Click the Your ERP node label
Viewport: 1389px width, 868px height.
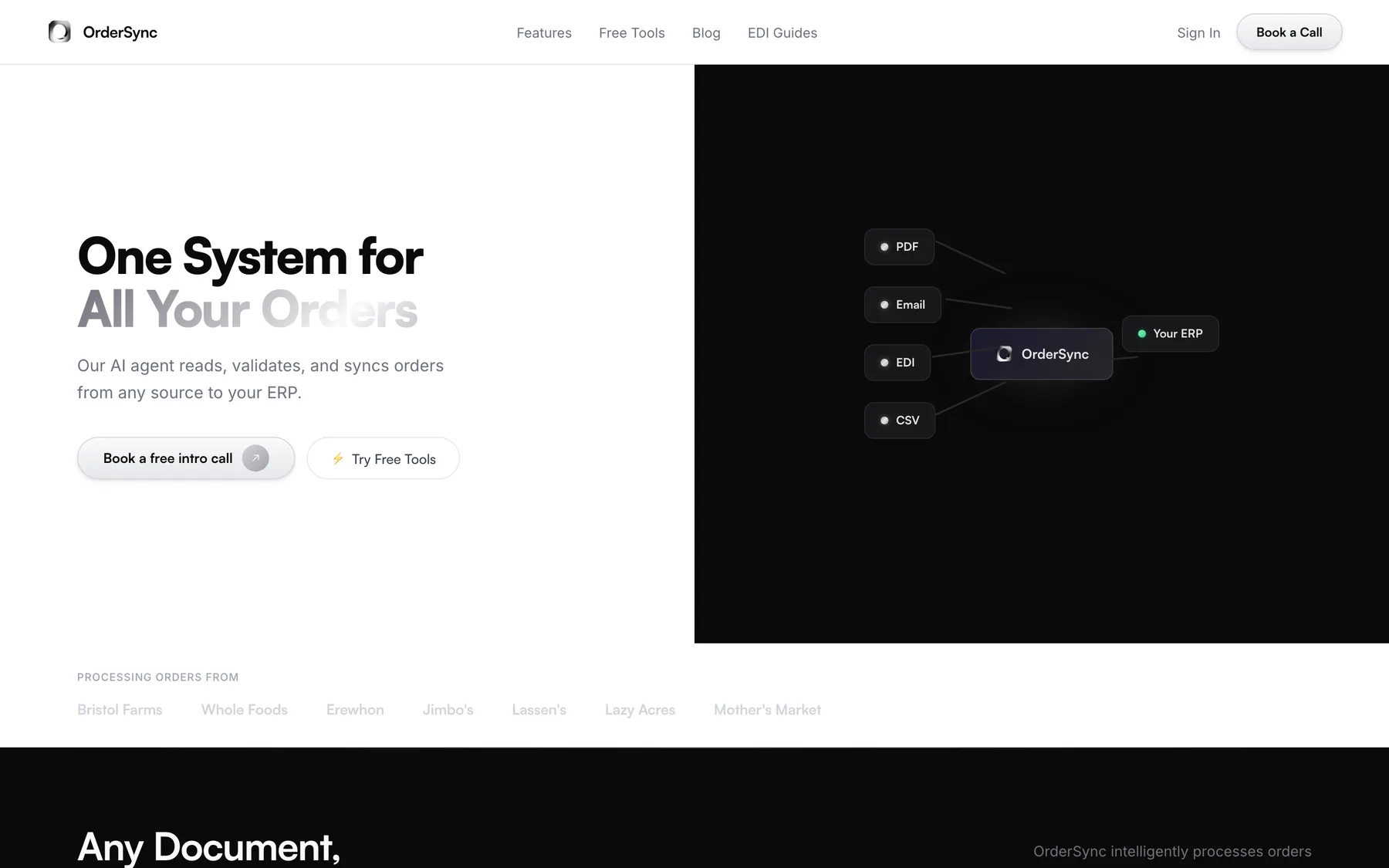click(1178, 333)
